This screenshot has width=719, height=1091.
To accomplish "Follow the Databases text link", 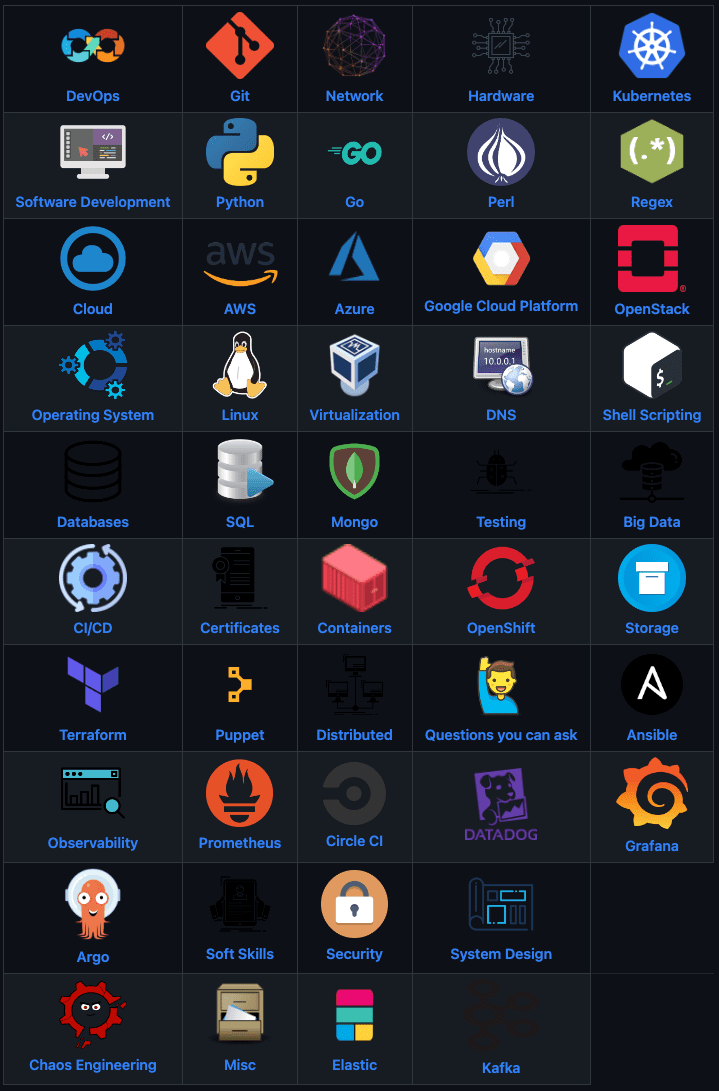I will pyautogui.click(x=93, y=522).
